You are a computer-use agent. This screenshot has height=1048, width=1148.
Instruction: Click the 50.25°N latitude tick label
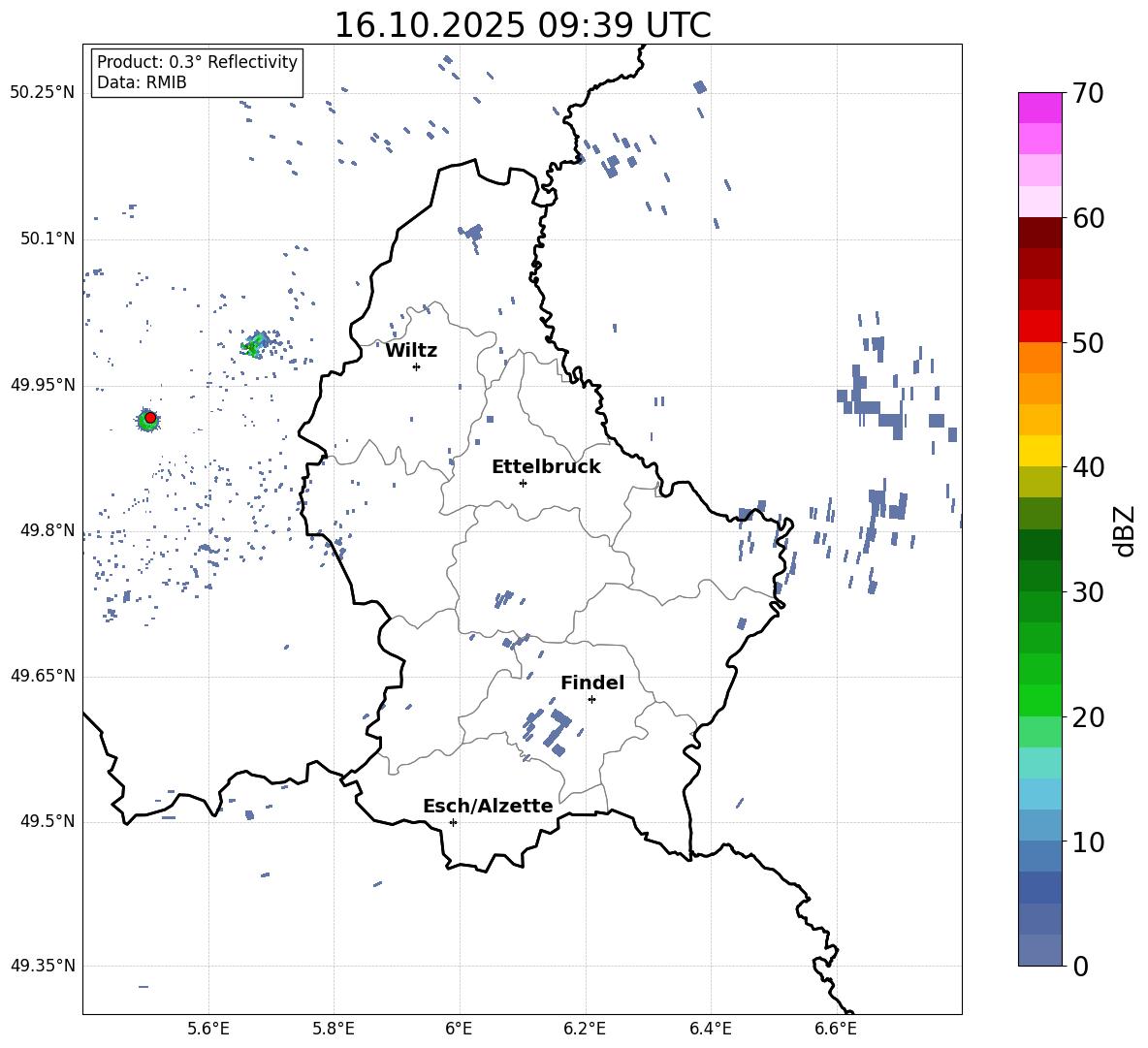[x=43, y=93]
